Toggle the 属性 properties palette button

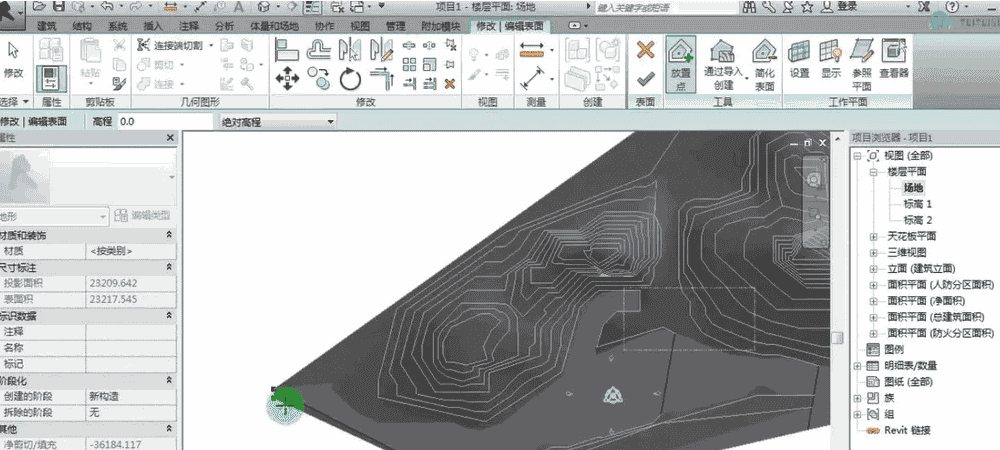(x=51, y=78)
